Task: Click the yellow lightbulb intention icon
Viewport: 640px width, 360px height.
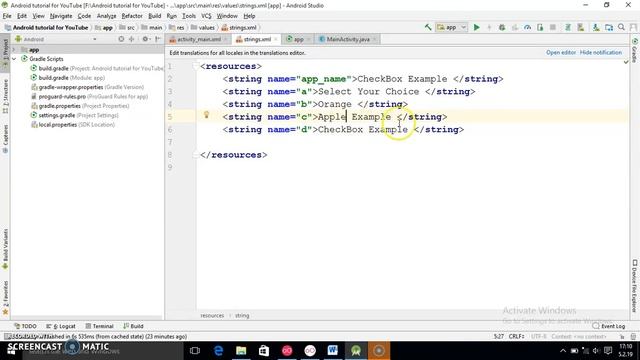Action: pos(207,115)
